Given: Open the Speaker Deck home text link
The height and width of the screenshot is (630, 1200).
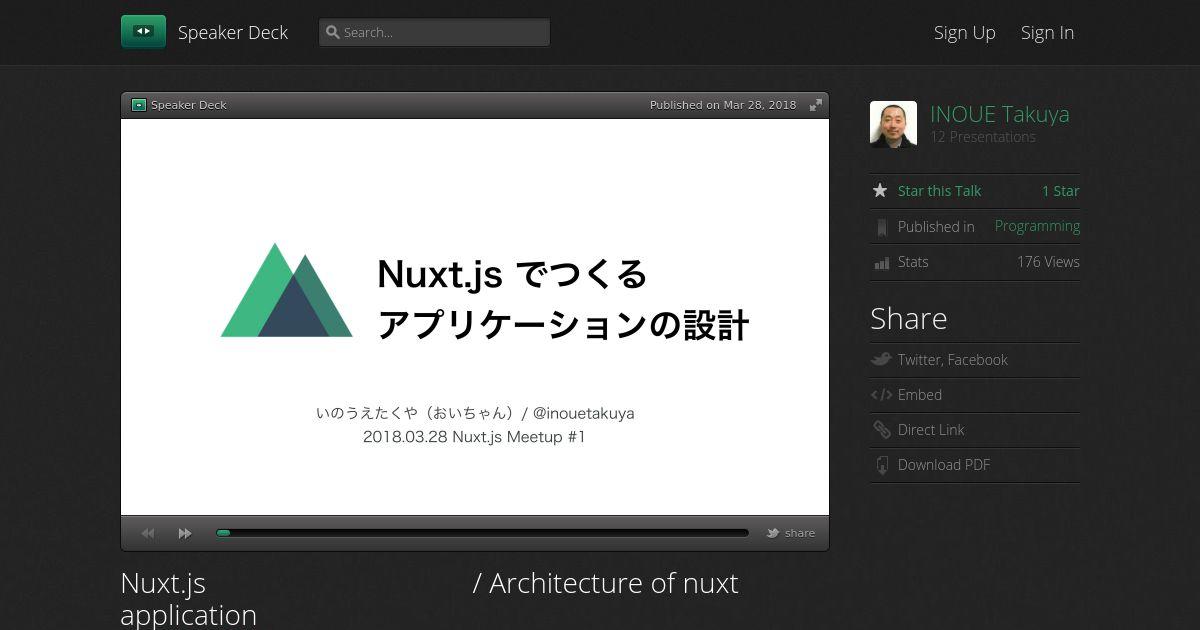Looking at the screenshot, I should point(233,33).
